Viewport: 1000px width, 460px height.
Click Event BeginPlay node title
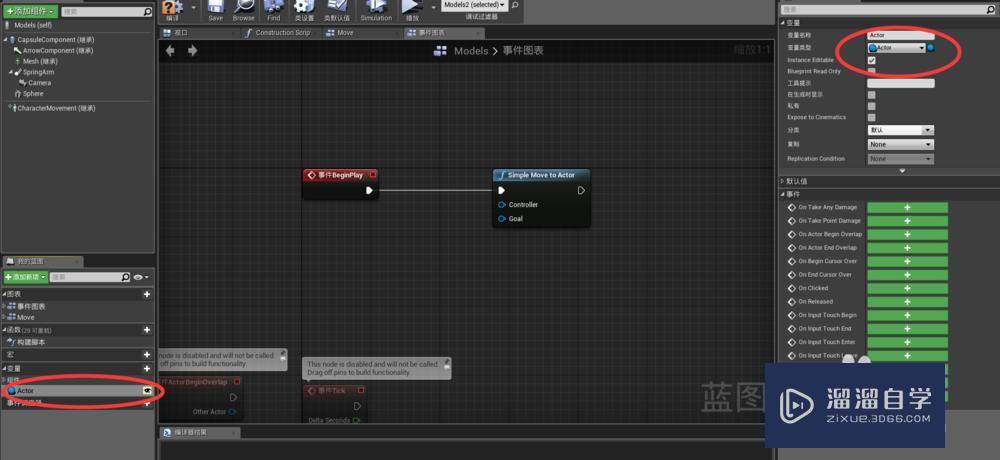point(341,175)
